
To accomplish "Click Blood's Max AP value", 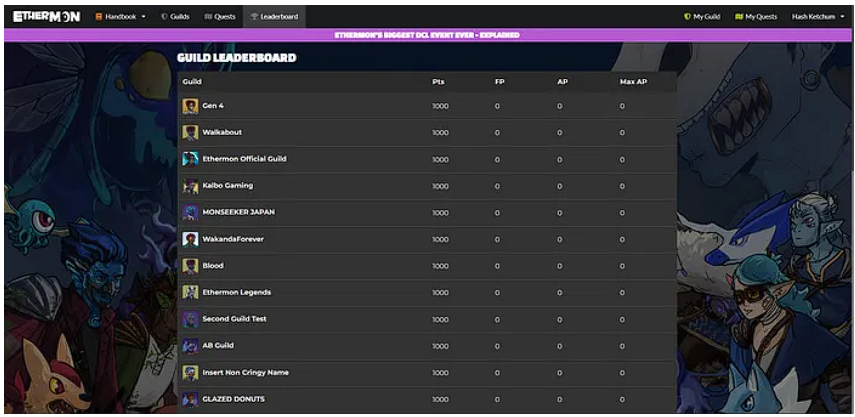I will (x=622, y=267).
